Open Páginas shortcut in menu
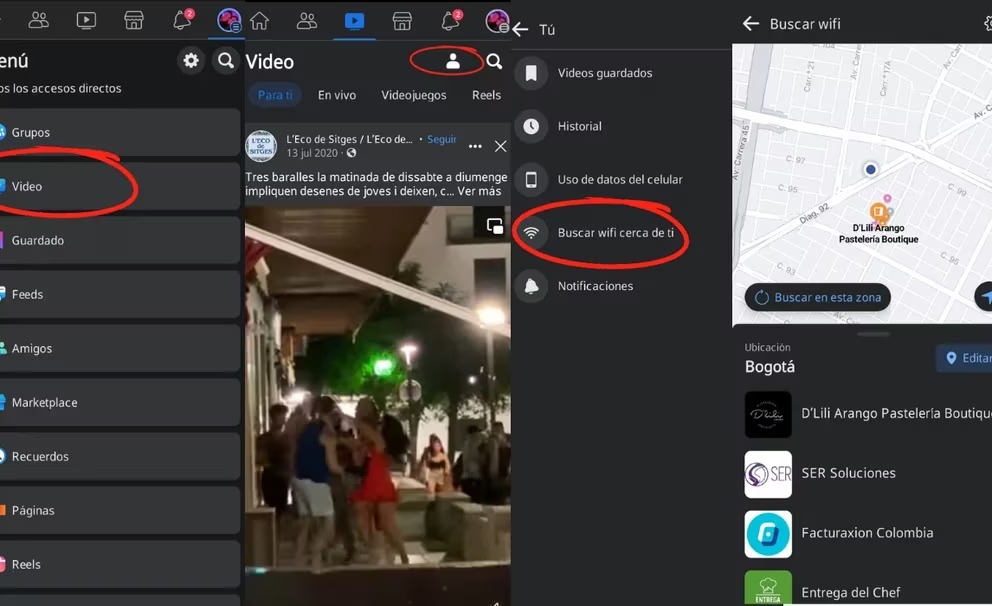The image size is (992, 606). pyautogui.click(x=119, y=510)
